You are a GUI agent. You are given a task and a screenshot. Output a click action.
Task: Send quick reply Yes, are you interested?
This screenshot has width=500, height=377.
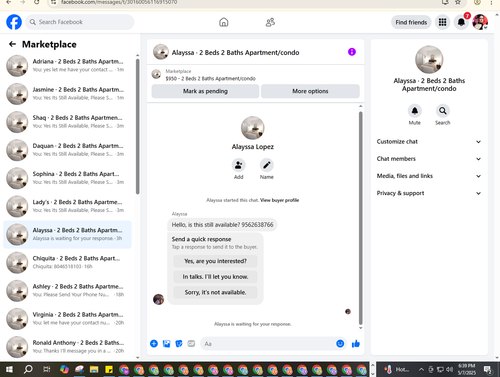pos(215,261)
